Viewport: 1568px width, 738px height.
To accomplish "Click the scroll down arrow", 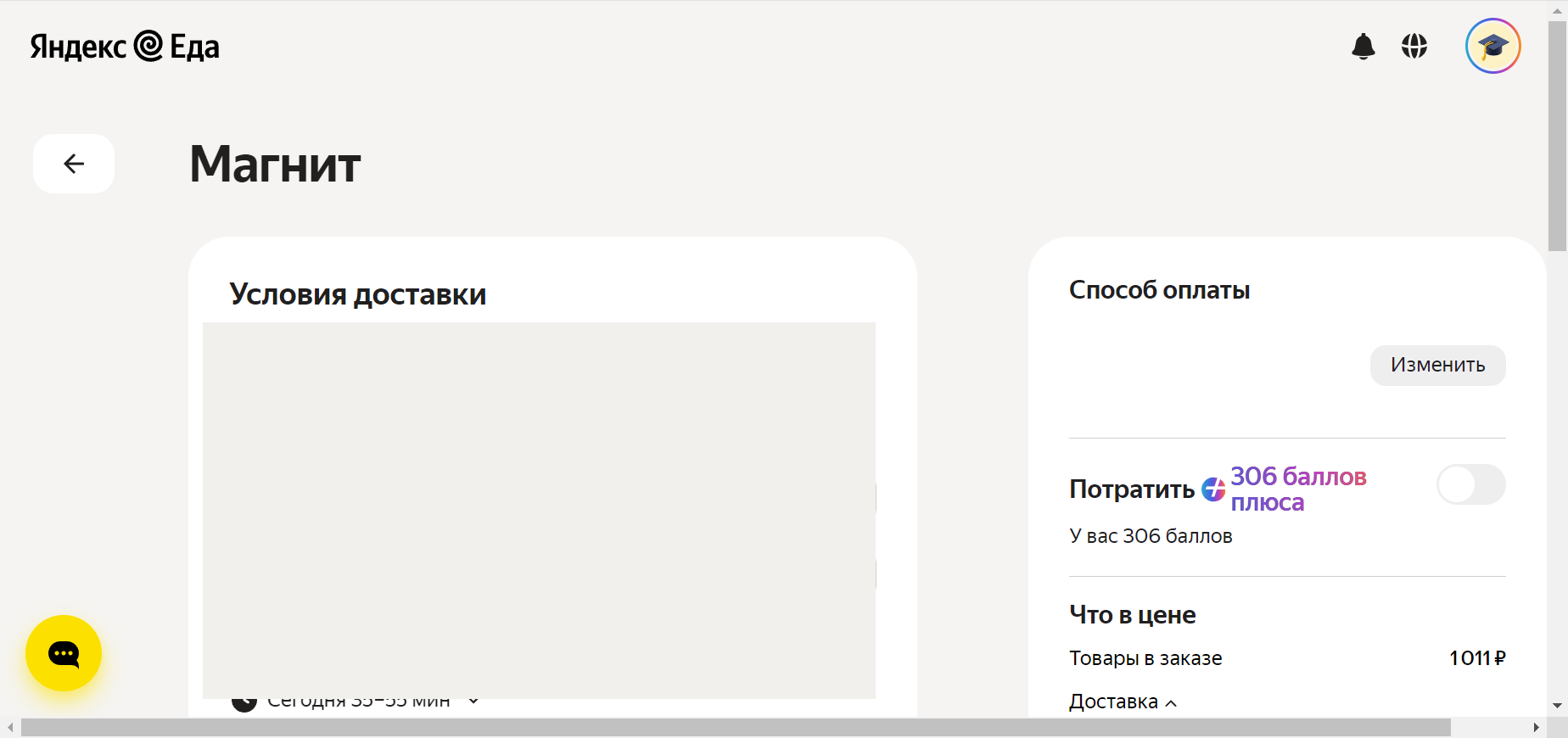I will pyautogui.click(x=1557, y=706).
